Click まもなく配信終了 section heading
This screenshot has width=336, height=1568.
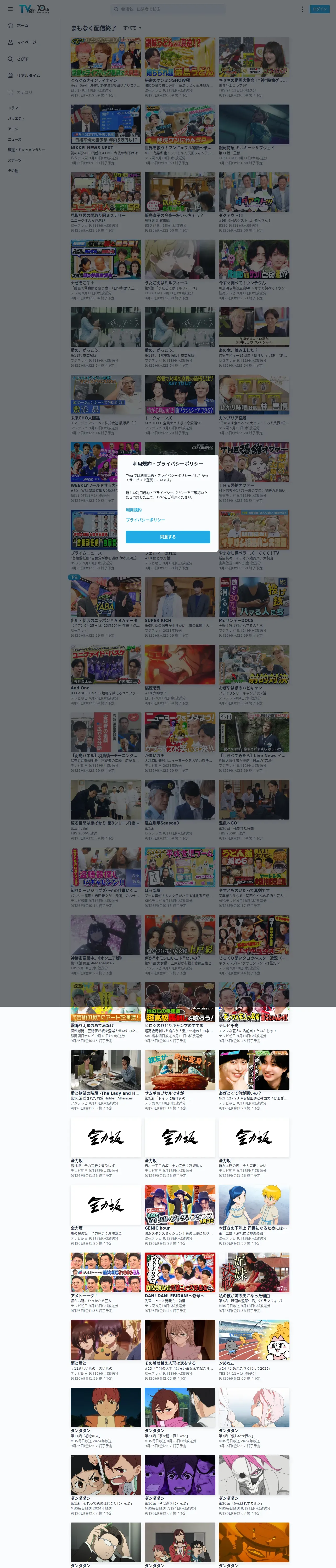pos(93,28)
